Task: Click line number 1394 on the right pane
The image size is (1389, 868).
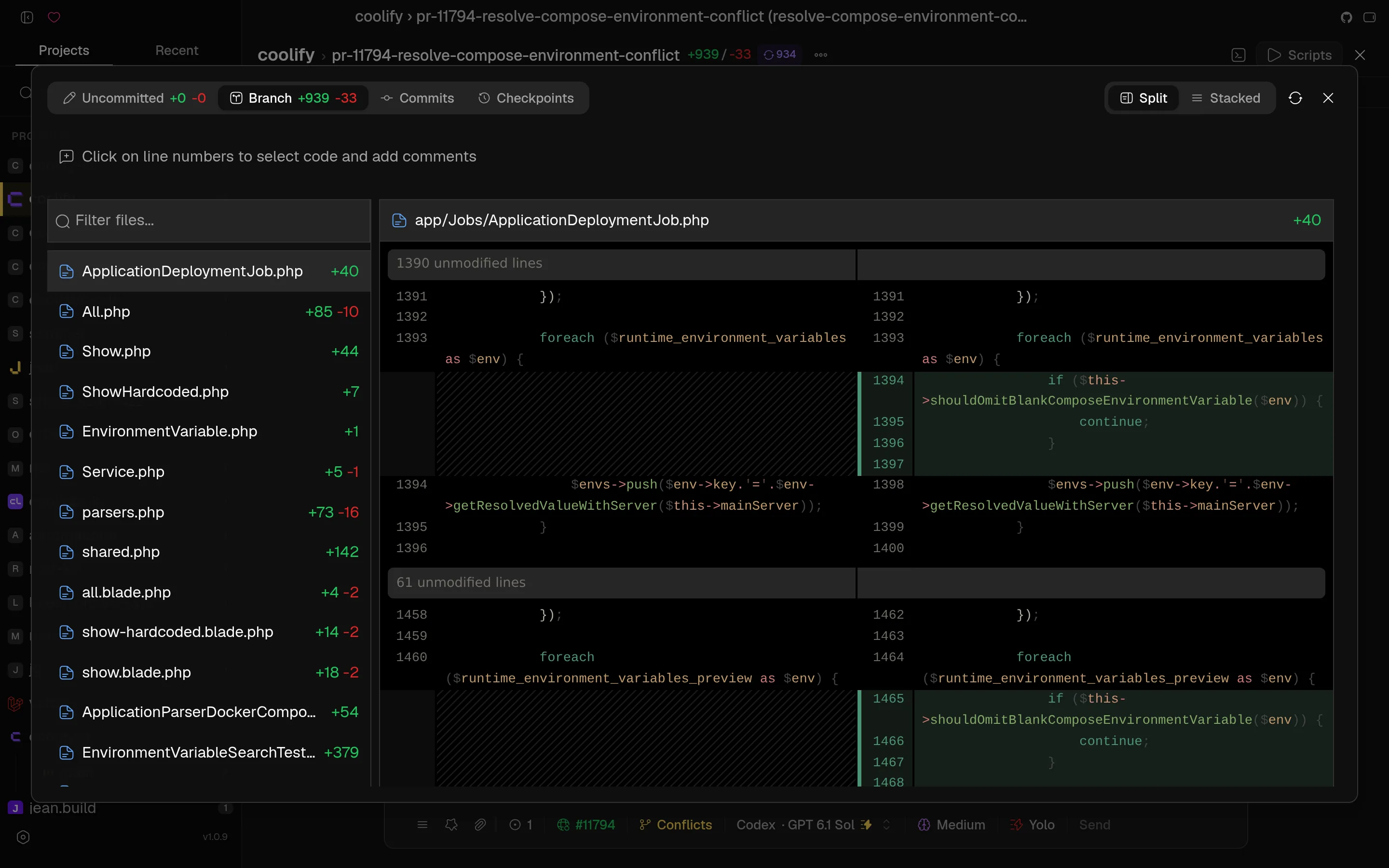Action: pos(888,380)
